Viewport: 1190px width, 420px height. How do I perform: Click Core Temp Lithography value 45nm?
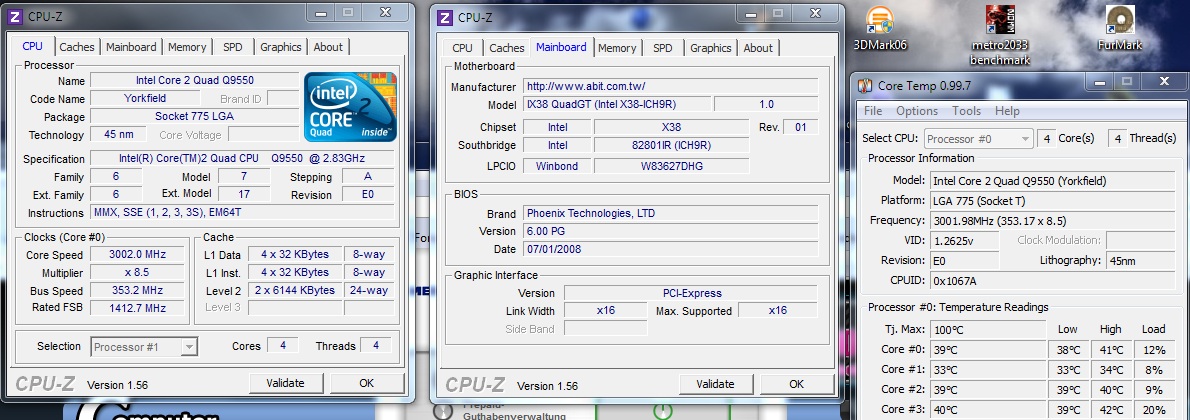pos(1141,261)
